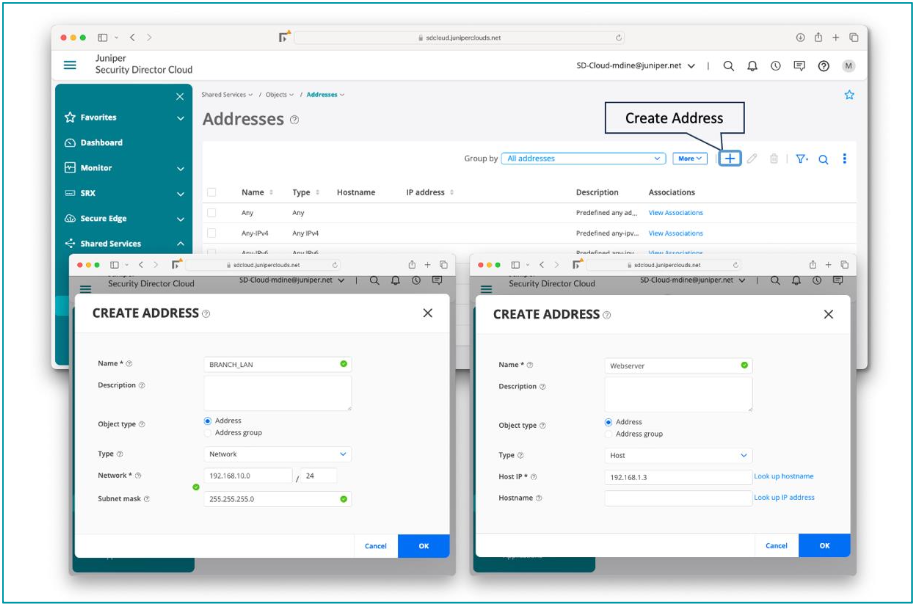
Task: Click the filter funnel icon in Addresses toolbar
Action: pyautogui.click(x=800, y=159)
